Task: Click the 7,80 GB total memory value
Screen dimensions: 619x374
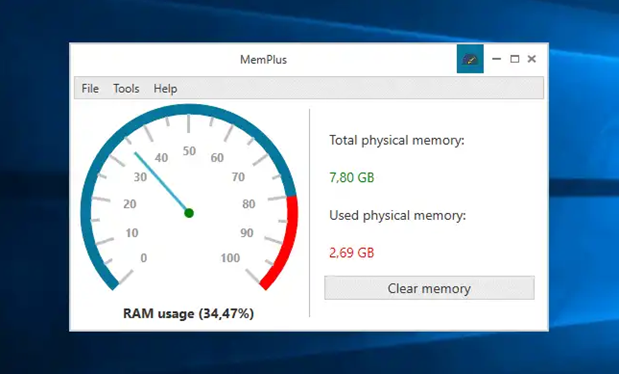Action: point(352,177)
